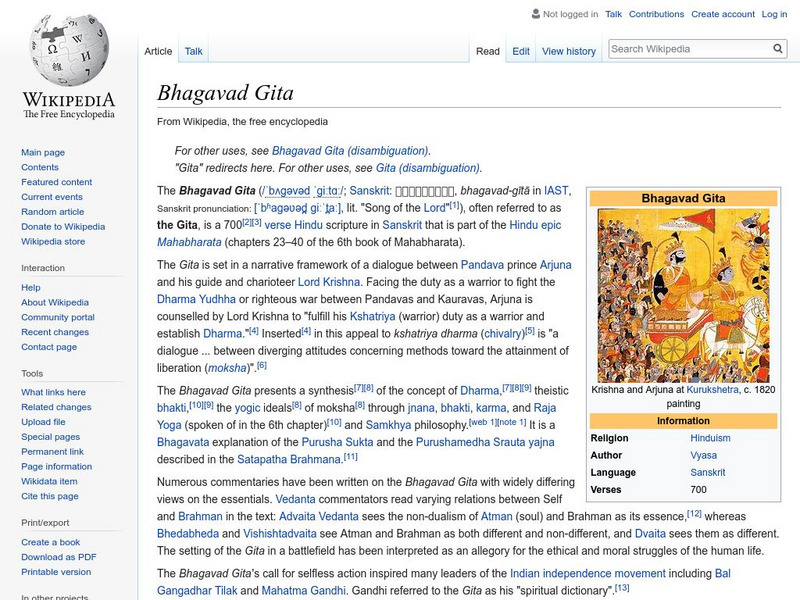Open the Wikipedia store link

click(53, 241)
